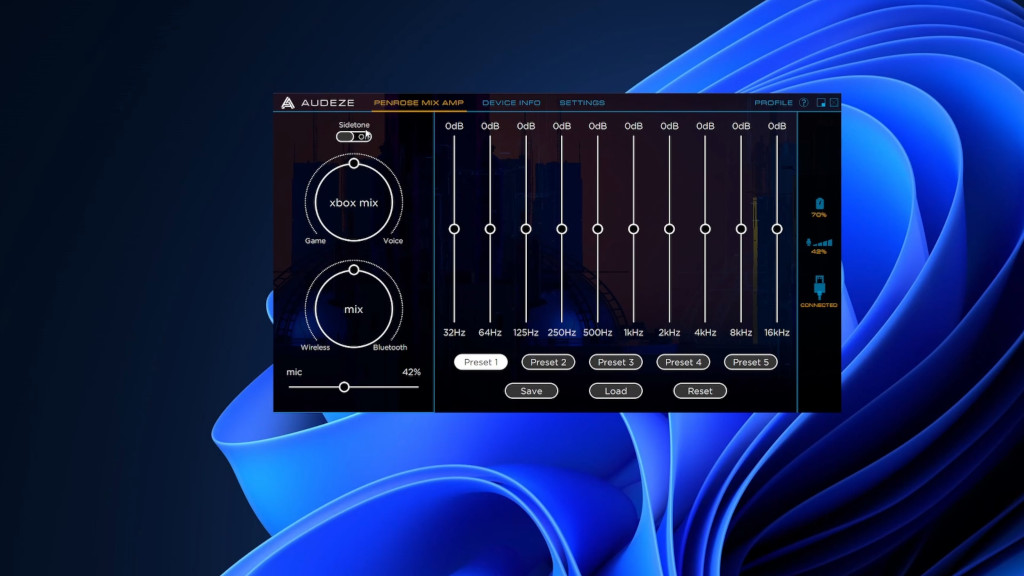The image size is (1024, 576).
Task: Toggle the Sidetone switch
Action: pos(354,136)
